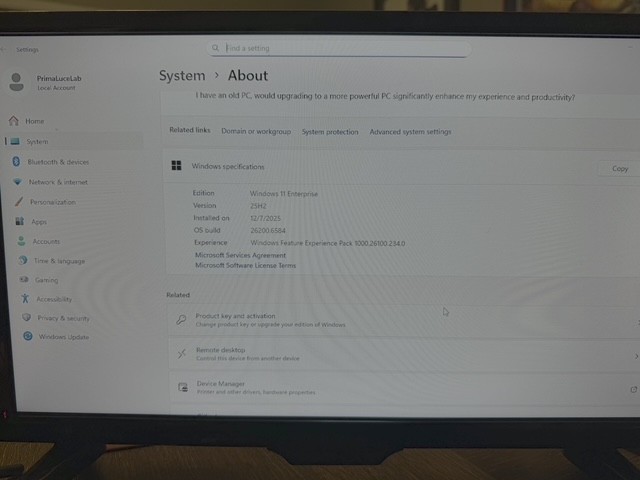
Task: Go to Network & internet page
Action: point(57,182)
